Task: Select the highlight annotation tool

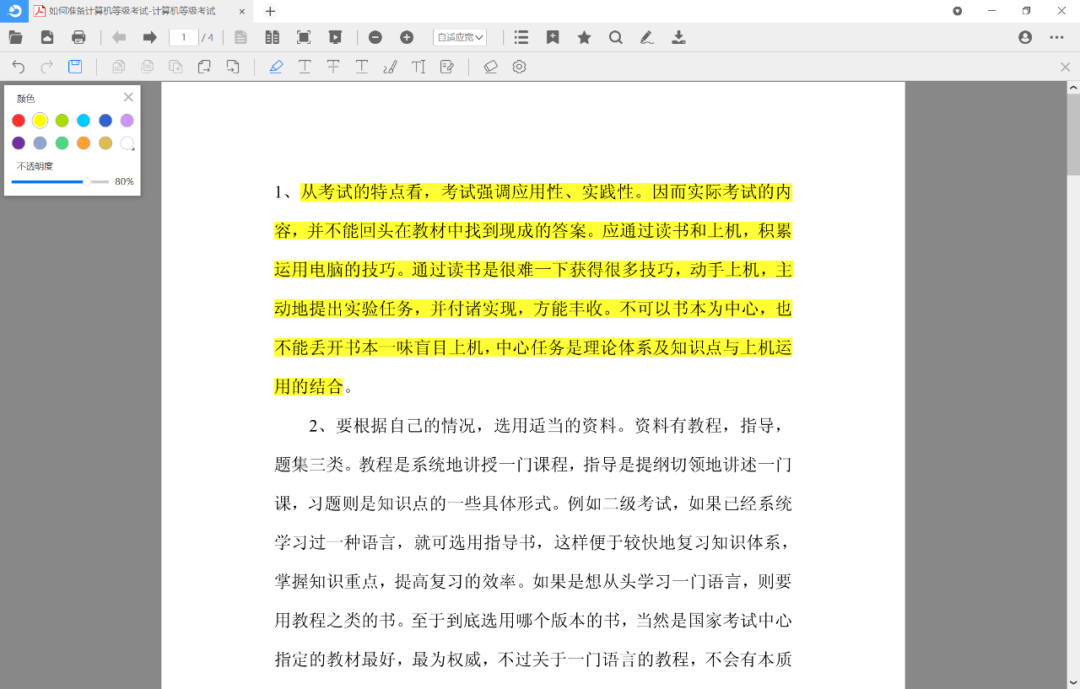Action: (276, 67)
